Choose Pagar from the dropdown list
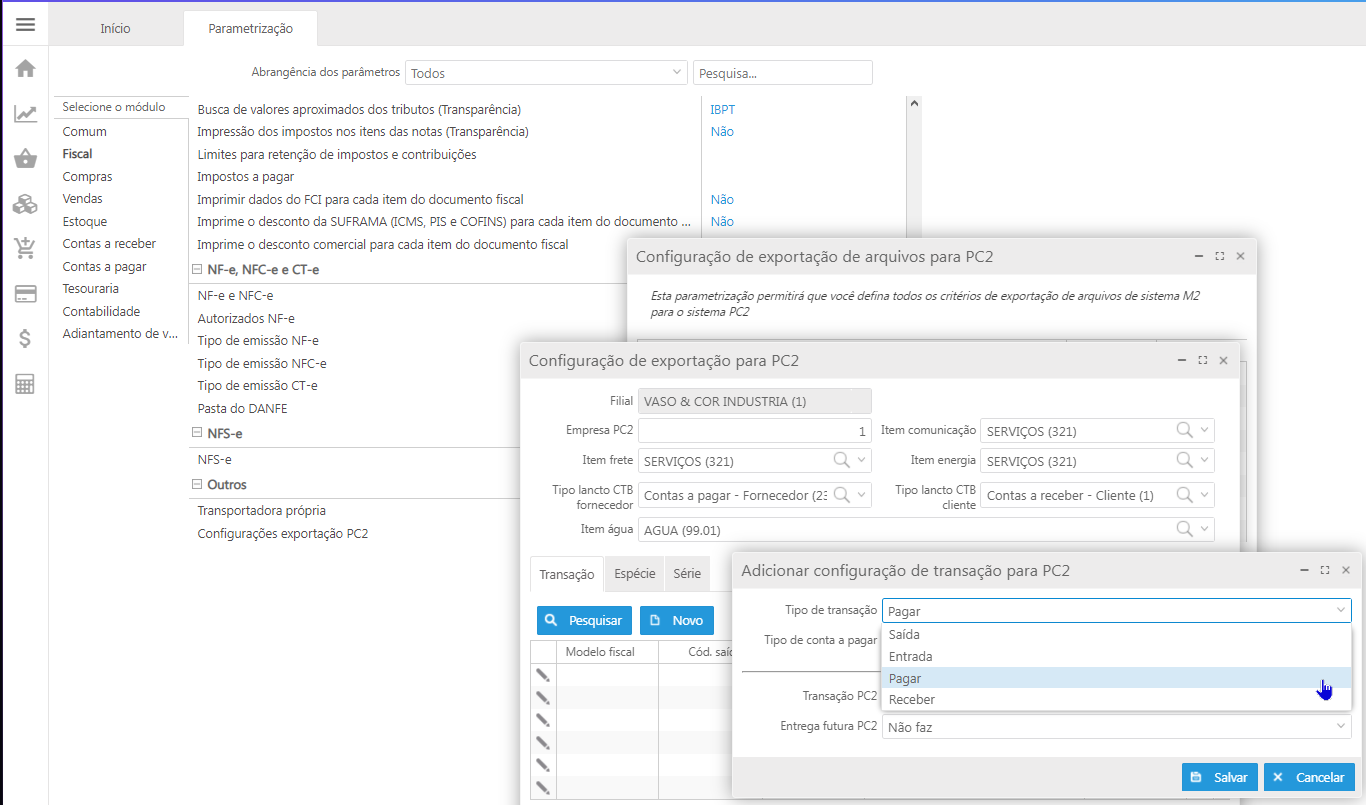This screenshot has width=1366, height=805. point(1116,678)
